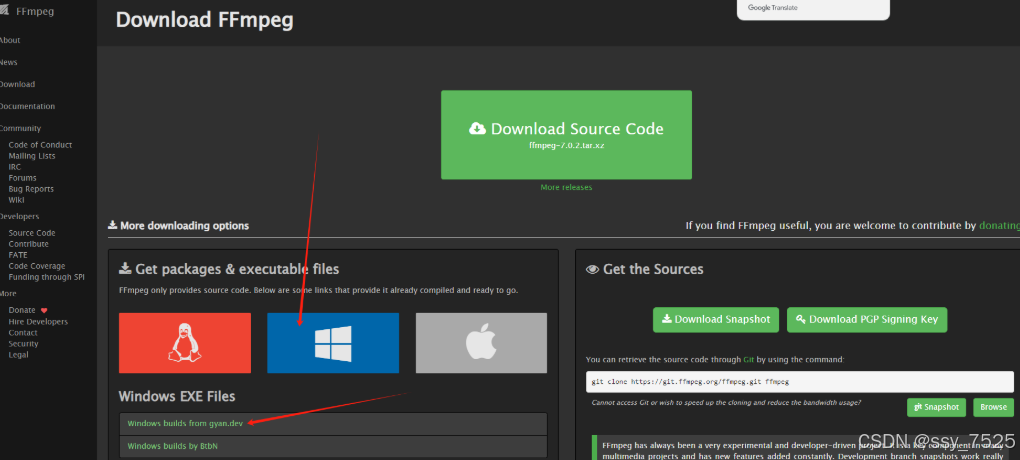Click the Download Source Code button
Viewport: 1020px width, 460px height.
[x=567, y=135]
